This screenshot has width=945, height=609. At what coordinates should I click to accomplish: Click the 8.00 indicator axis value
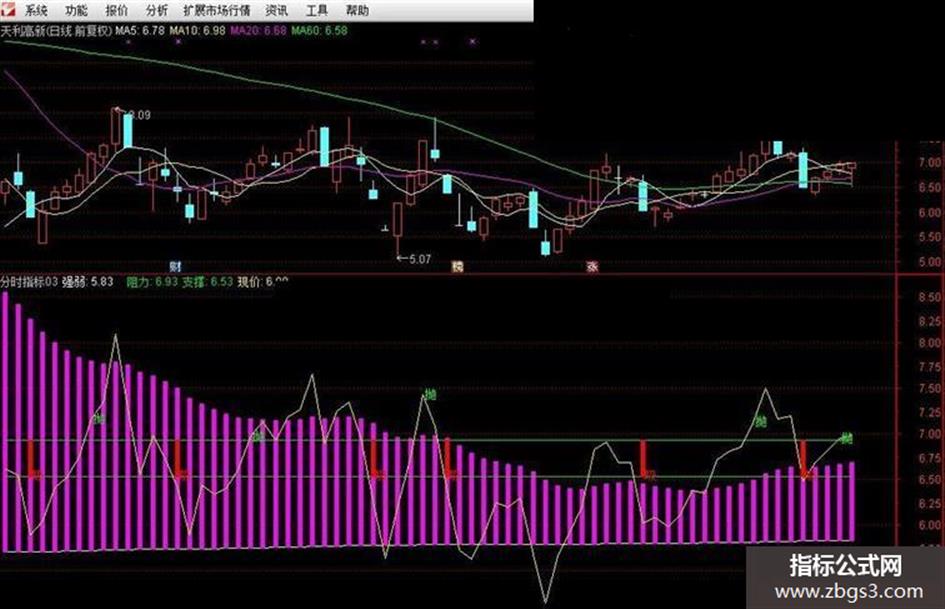pyautogui.click(x=929, y=343)
